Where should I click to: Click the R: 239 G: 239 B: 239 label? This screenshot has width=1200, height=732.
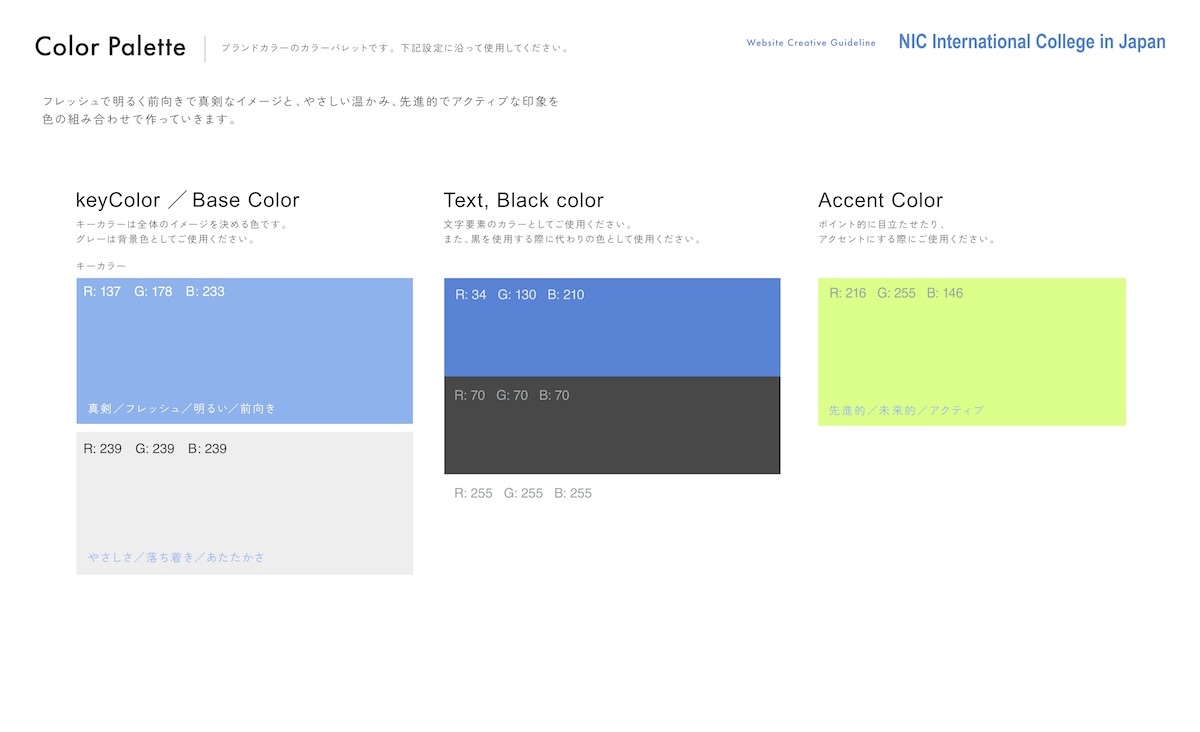[155, 449]
